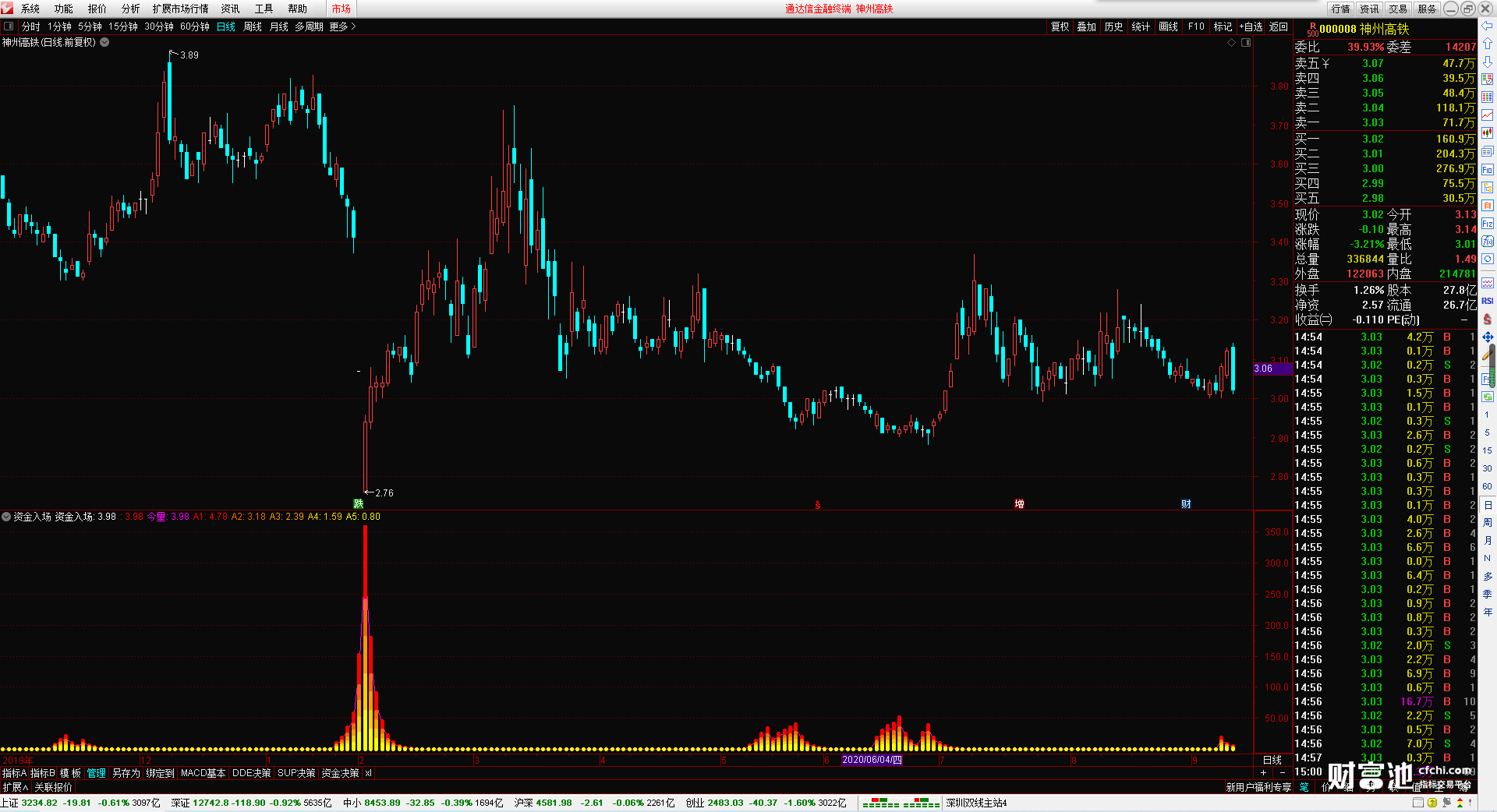Click the blue four-way move arrows icon

[1488, 337]
